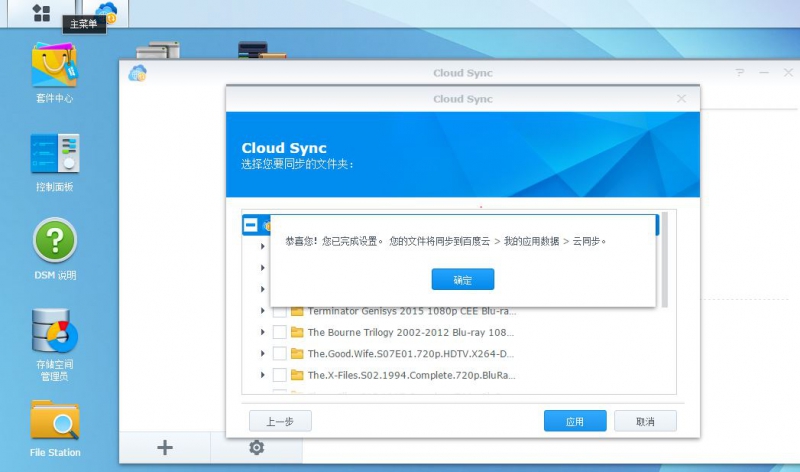
Task: Open Cloud Sync settings gear icon
Action: [x=256, y=447]
